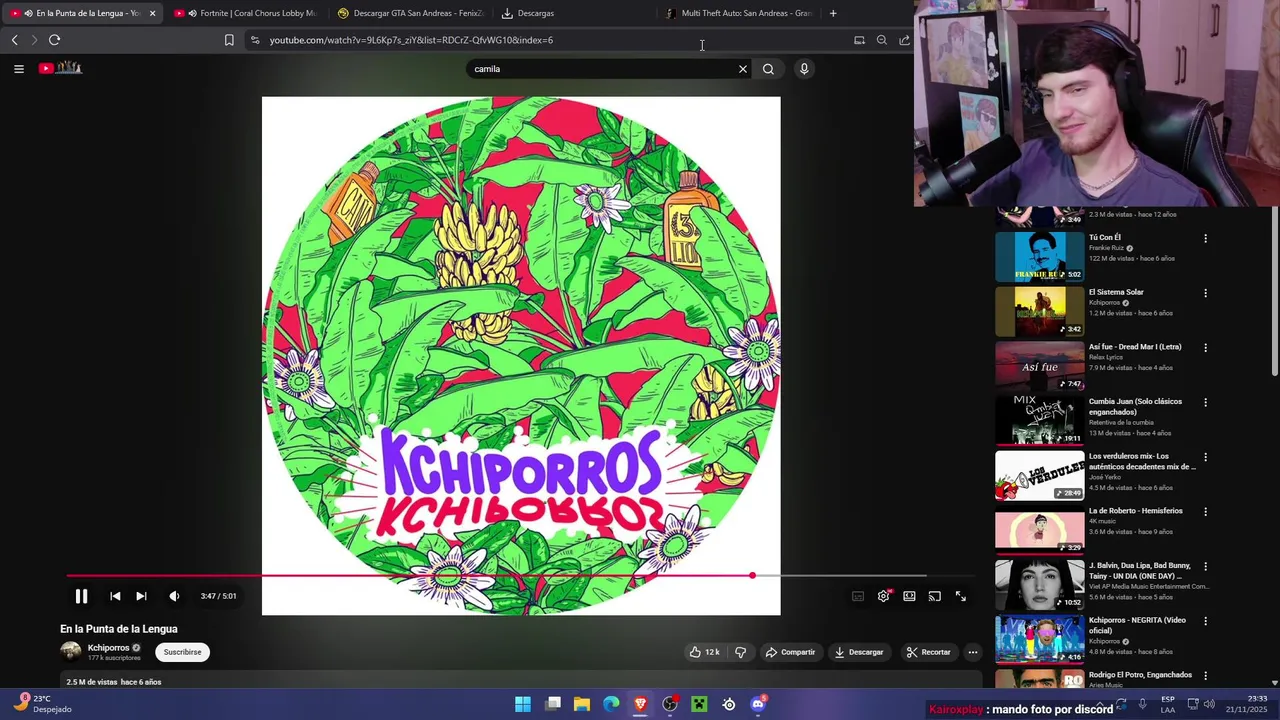Open options for El Sistema Solar video
Viewport: 1280px width, 720px height.
tap(1205, 293)
